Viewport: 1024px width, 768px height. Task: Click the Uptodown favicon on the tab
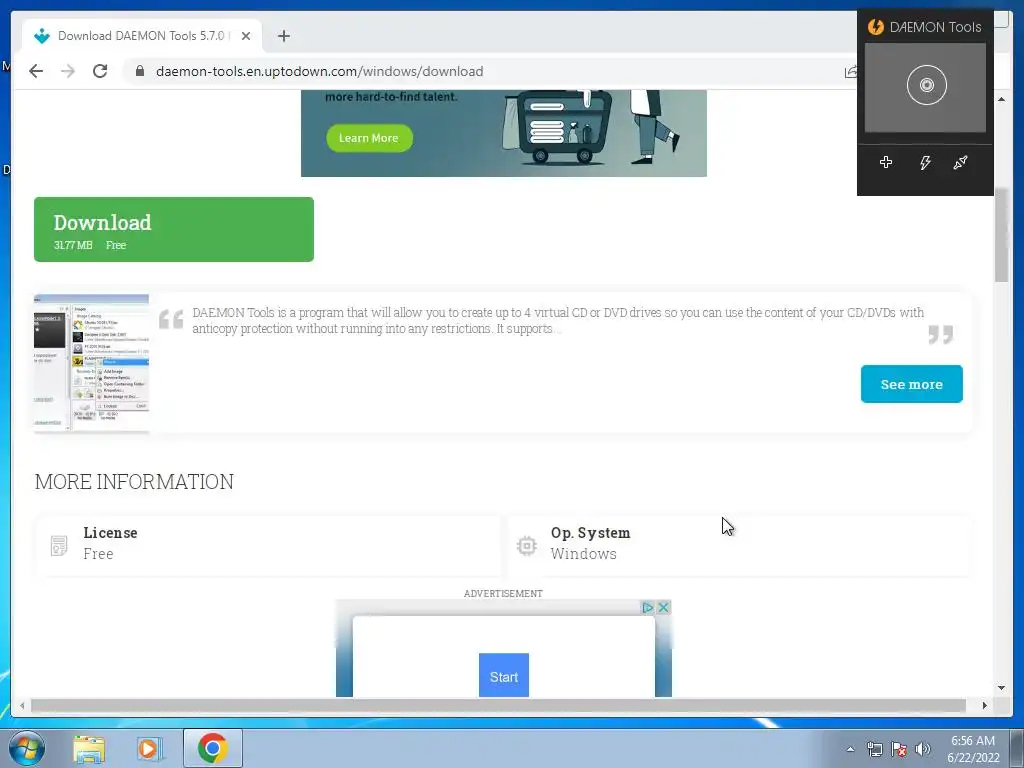click(42, 36)
